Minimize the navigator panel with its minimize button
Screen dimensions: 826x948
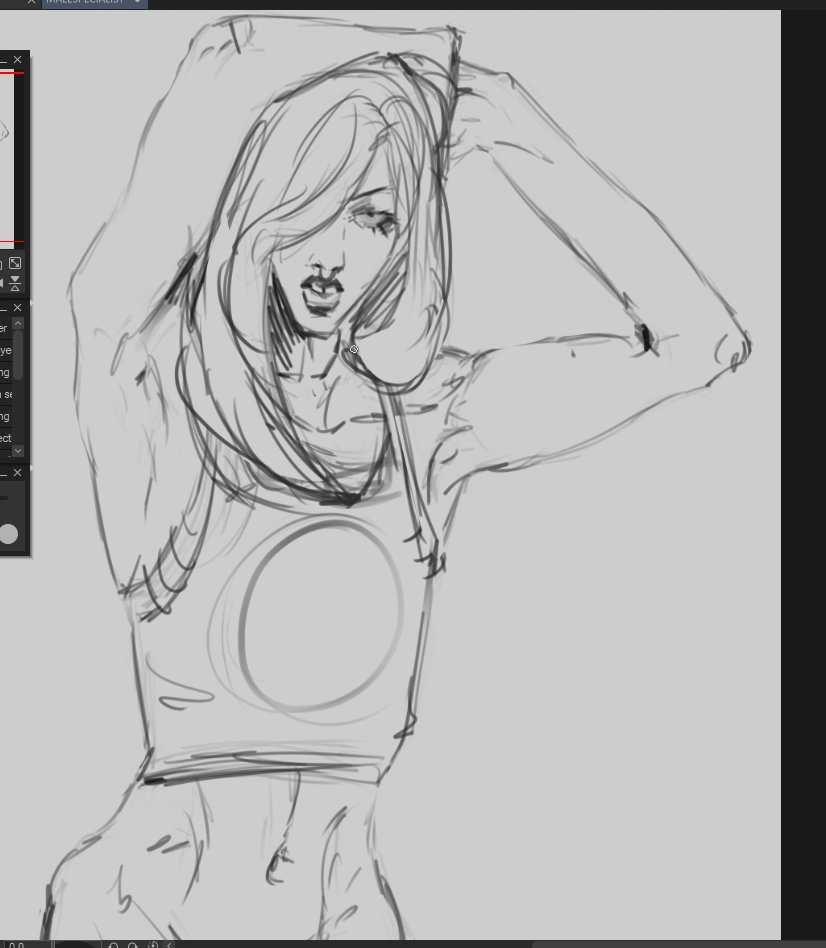point(3,60)
